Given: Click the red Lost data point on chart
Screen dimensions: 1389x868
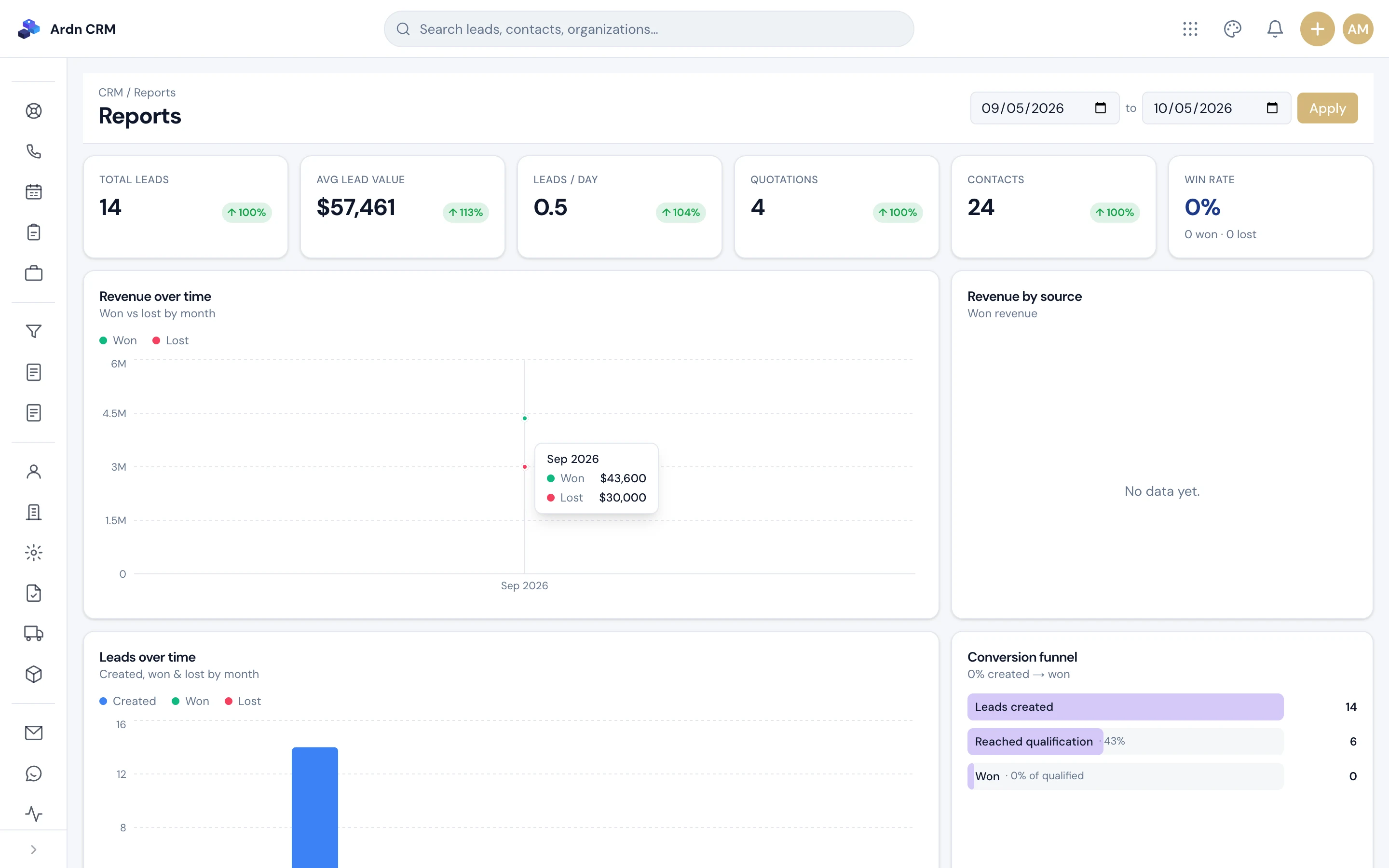Looking at the screenshot, I should [525, 467].
